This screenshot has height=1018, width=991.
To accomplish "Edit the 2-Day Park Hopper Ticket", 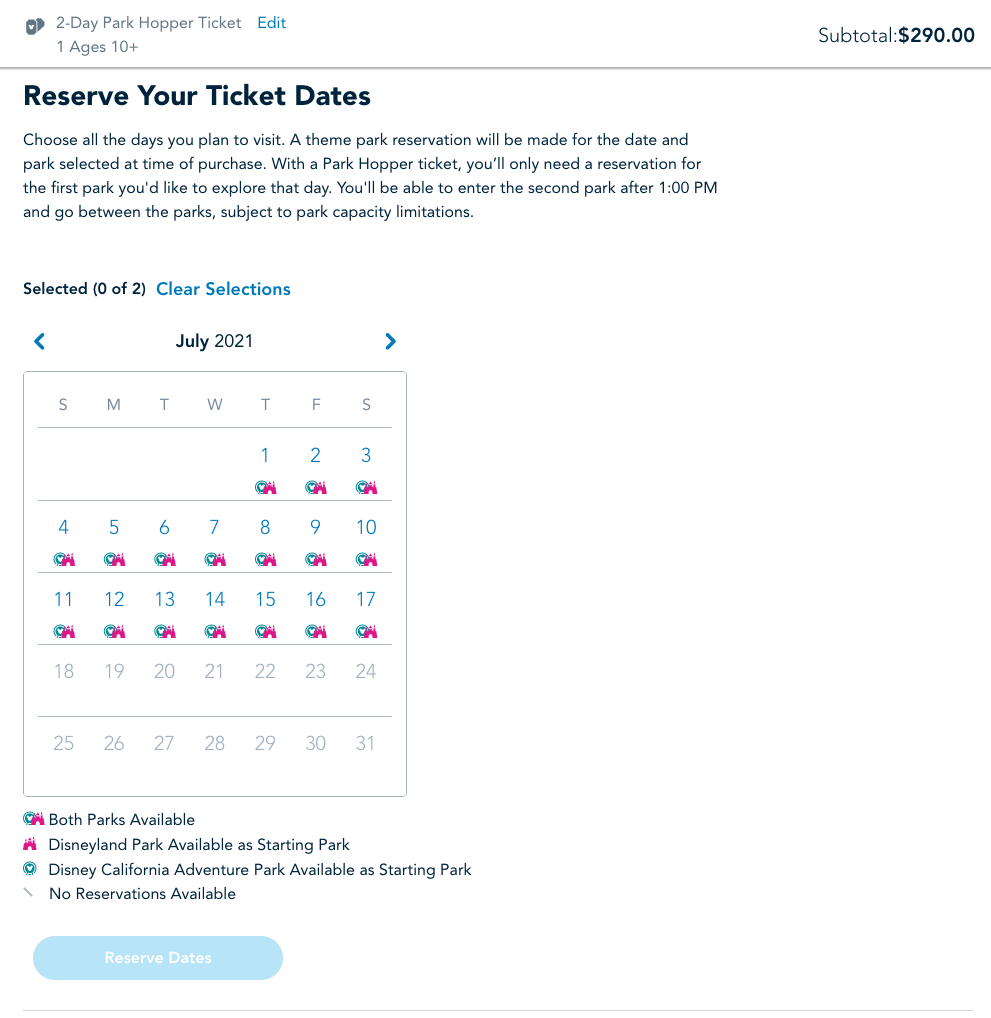I will pos(271,23).
